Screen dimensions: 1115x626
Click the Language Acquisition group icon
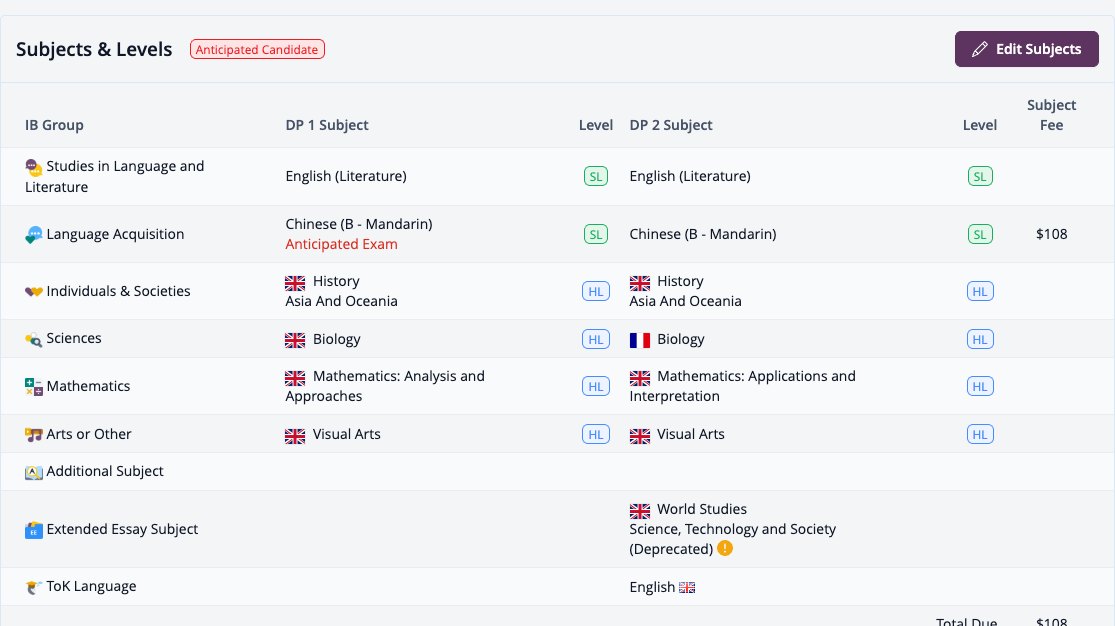point(33,235)
